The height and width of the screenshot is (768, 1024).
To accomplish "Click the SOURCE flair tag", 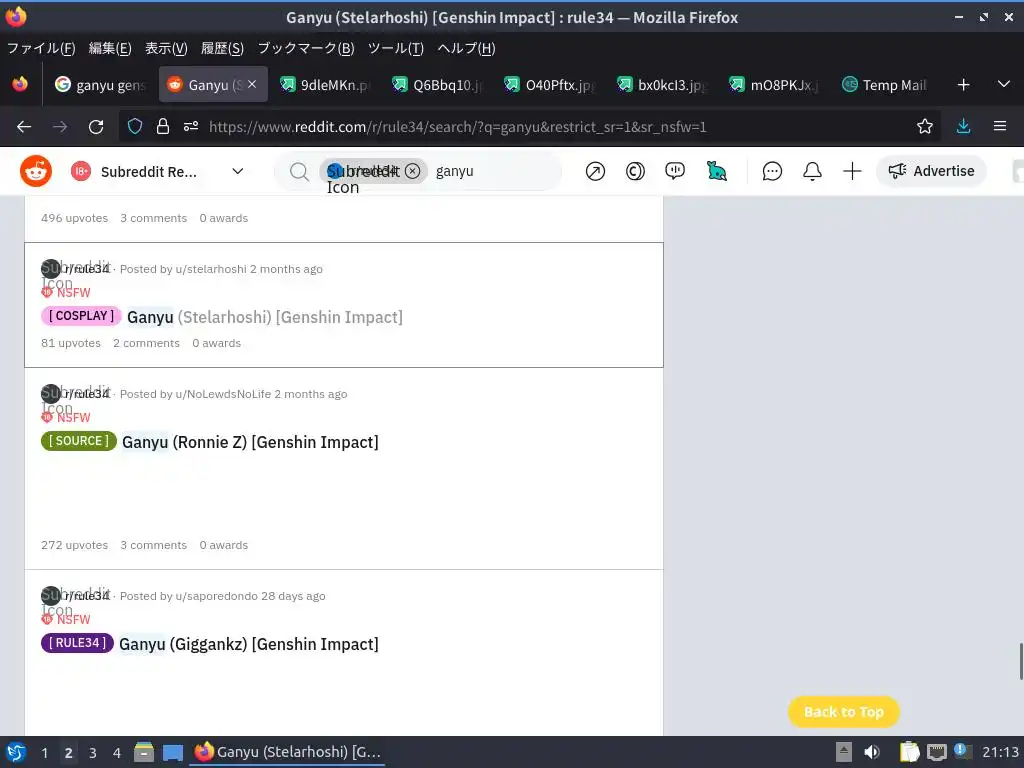I will [x=79, y=441].
